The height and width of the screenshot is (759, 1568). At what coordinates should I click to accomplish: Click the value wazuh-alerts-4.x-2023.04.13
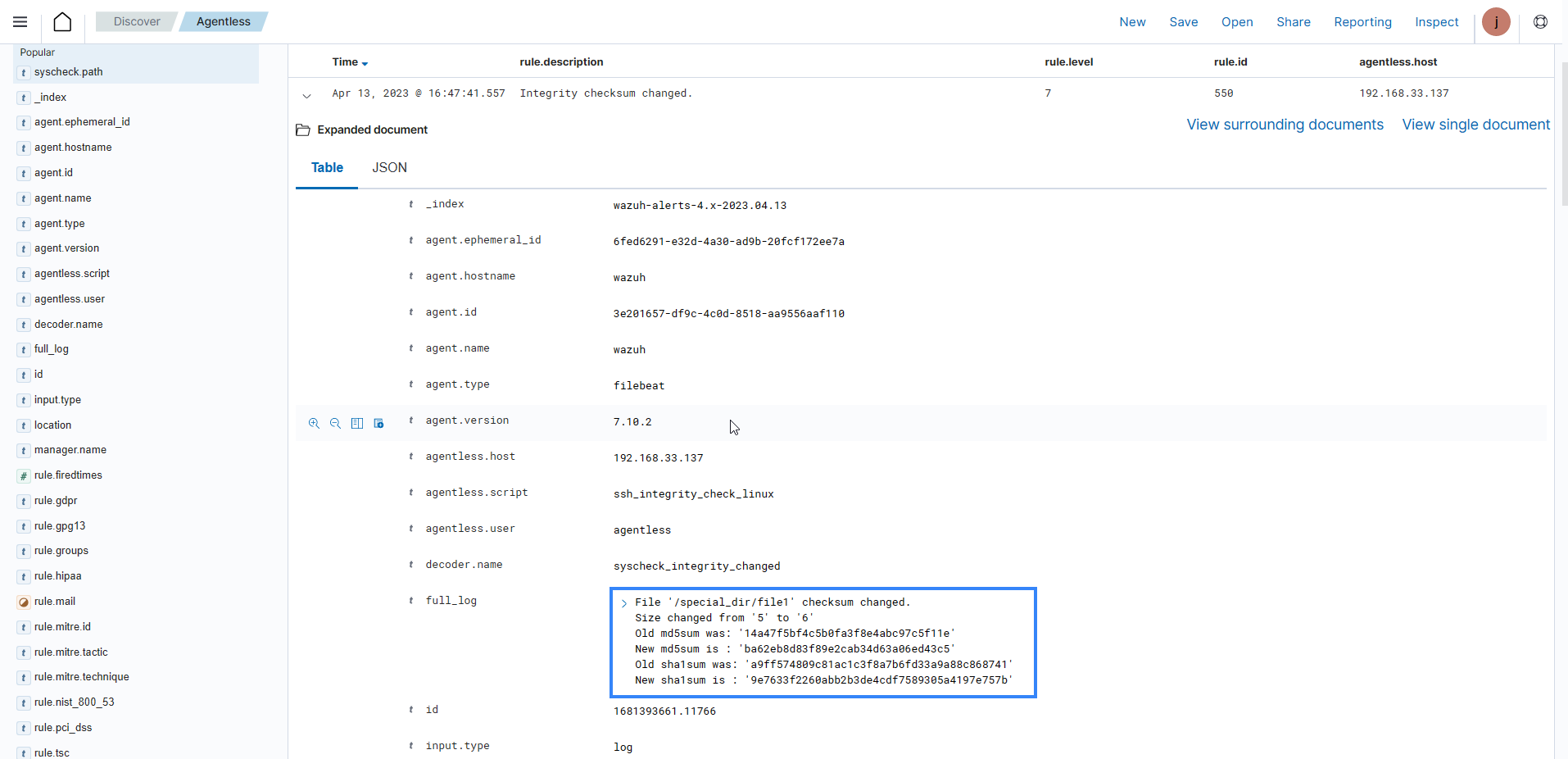click(x=700, y=206)
